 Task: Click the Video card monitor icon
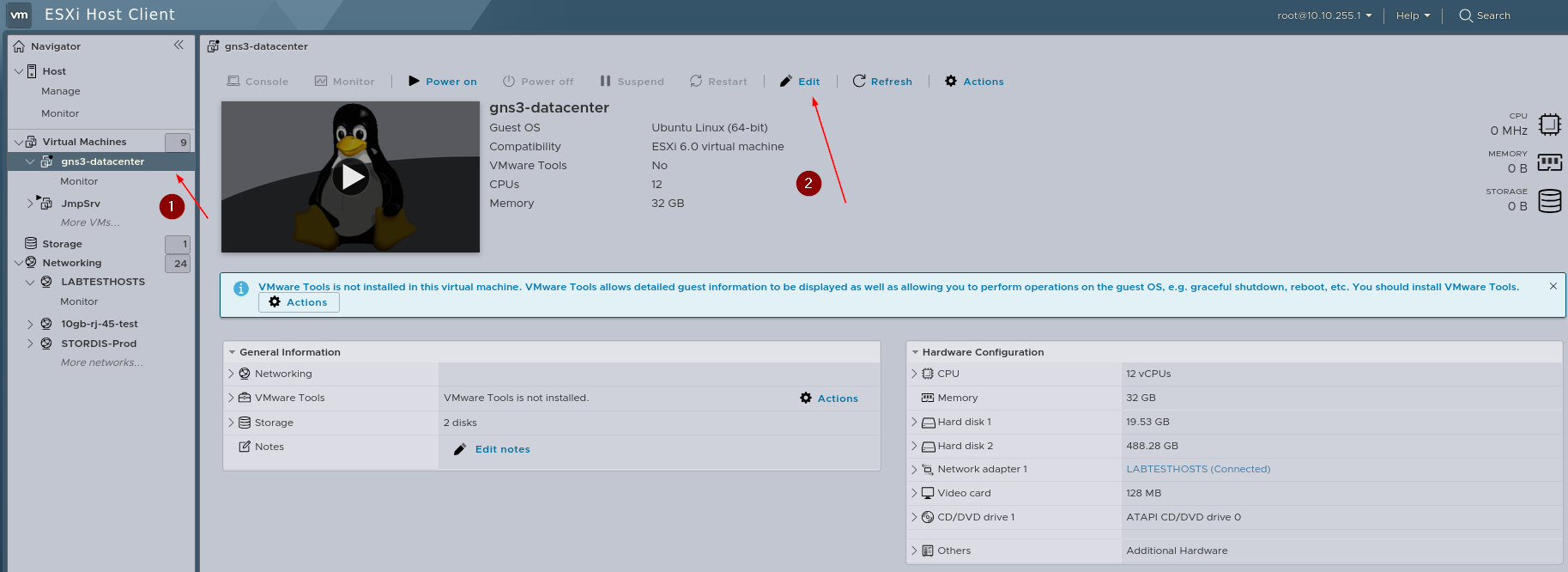(x=928, y=493)
